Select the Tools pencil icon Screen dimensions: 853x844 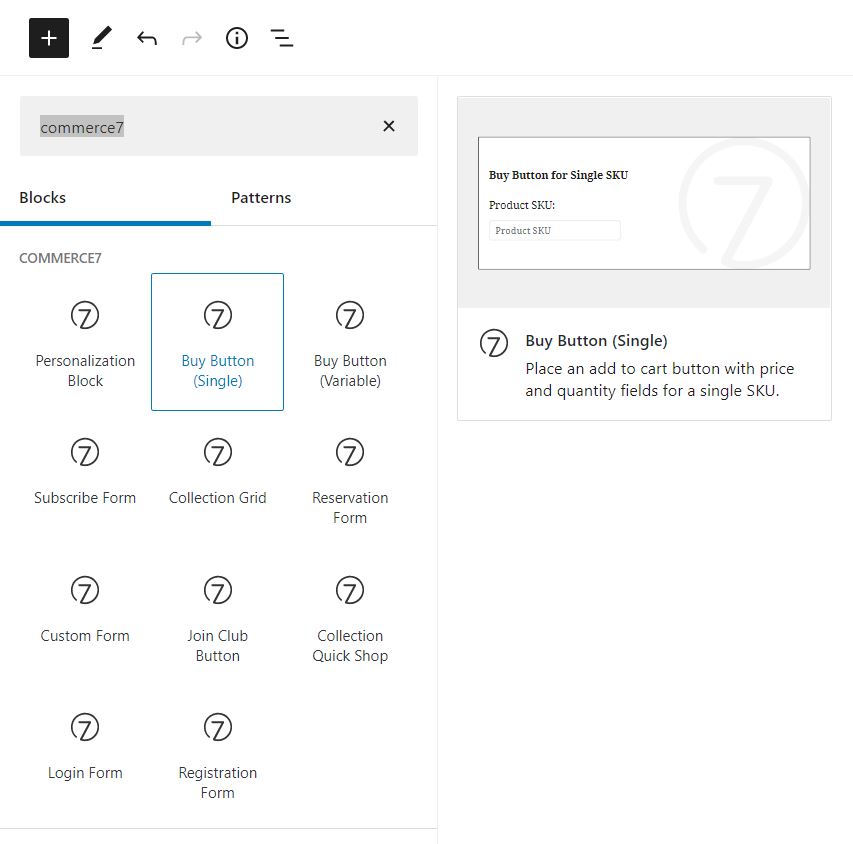coord(101,39)
